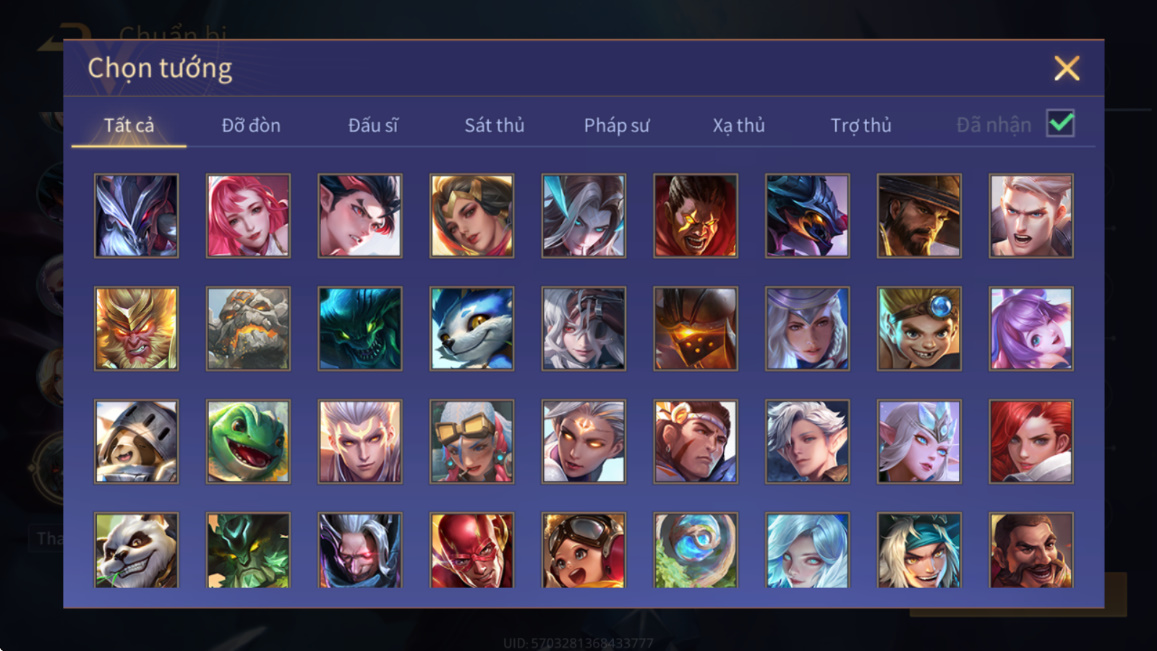
Task: Select the pink-haired girl hero portrait
Action: [248, 216]
